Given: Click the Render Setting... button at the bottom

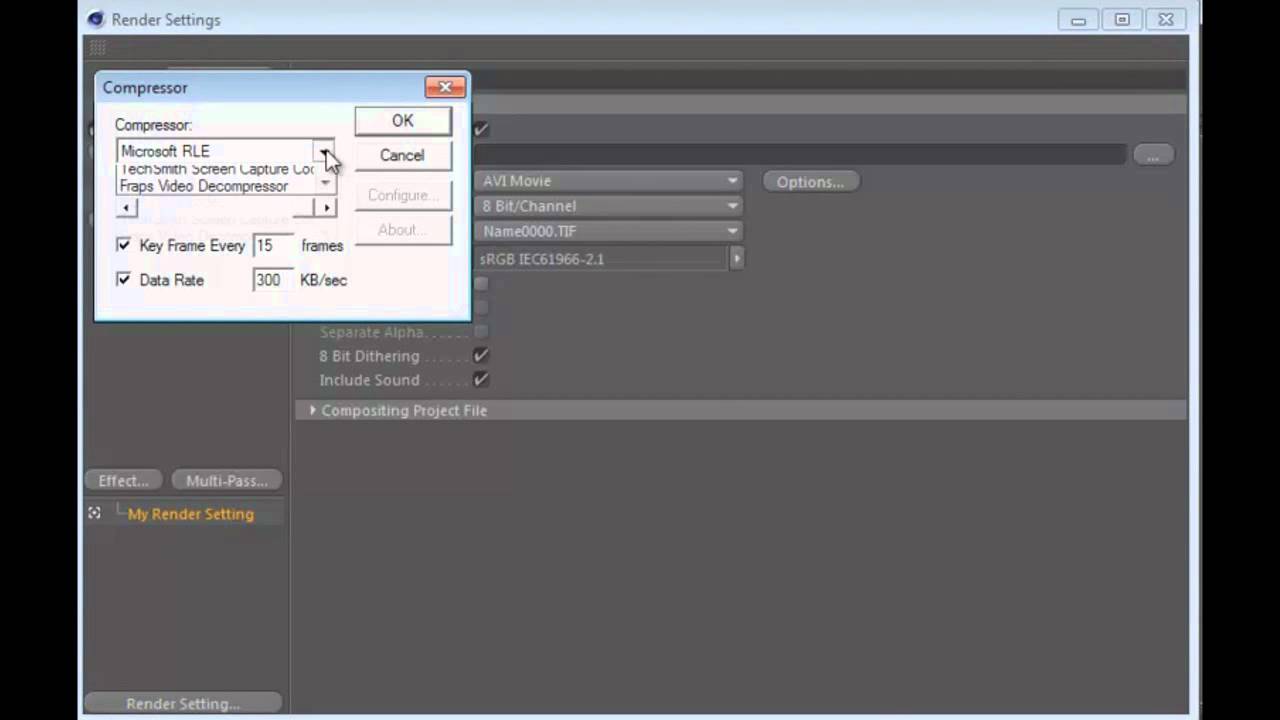Looking at the screenshot, I should [183, 704].
